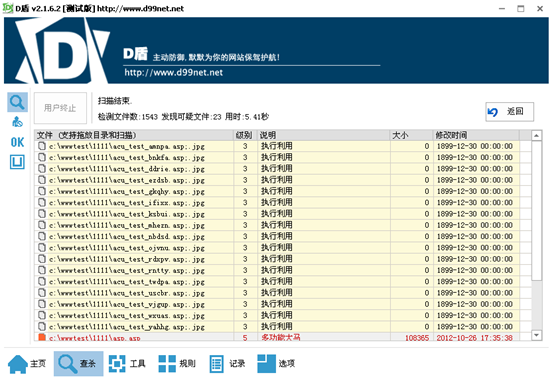Select file path acu_test_gkqhy.asp;.jpg
The image size is (553, 381).
pos(127,192)
